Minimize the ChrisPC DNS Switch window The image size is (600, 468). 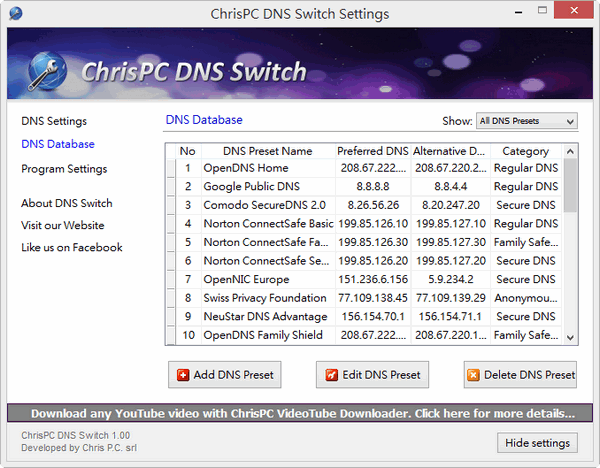pos(518,12)
